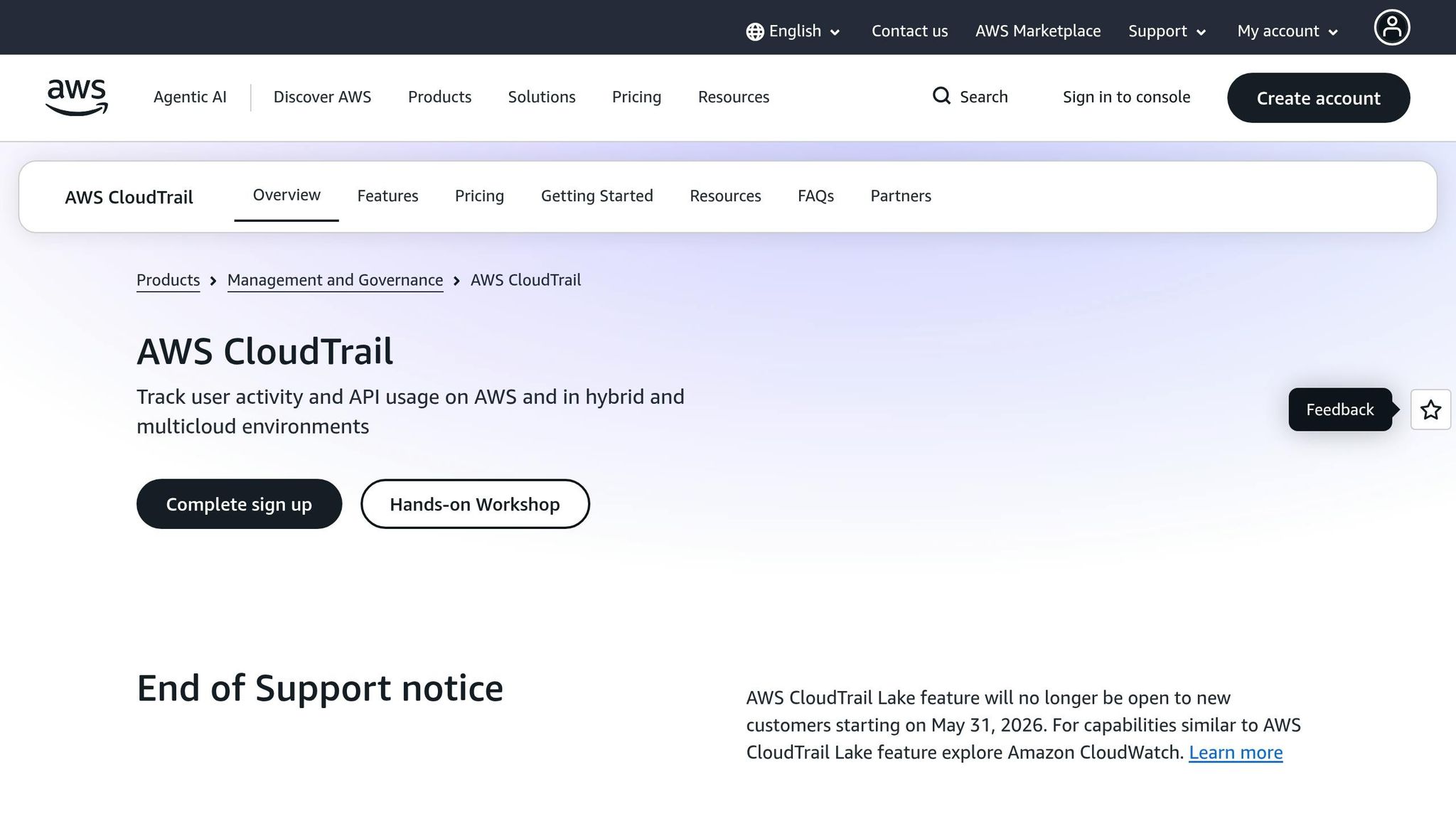Open the Hands-on Workshop
The image size is (1456, 819).
474,504
